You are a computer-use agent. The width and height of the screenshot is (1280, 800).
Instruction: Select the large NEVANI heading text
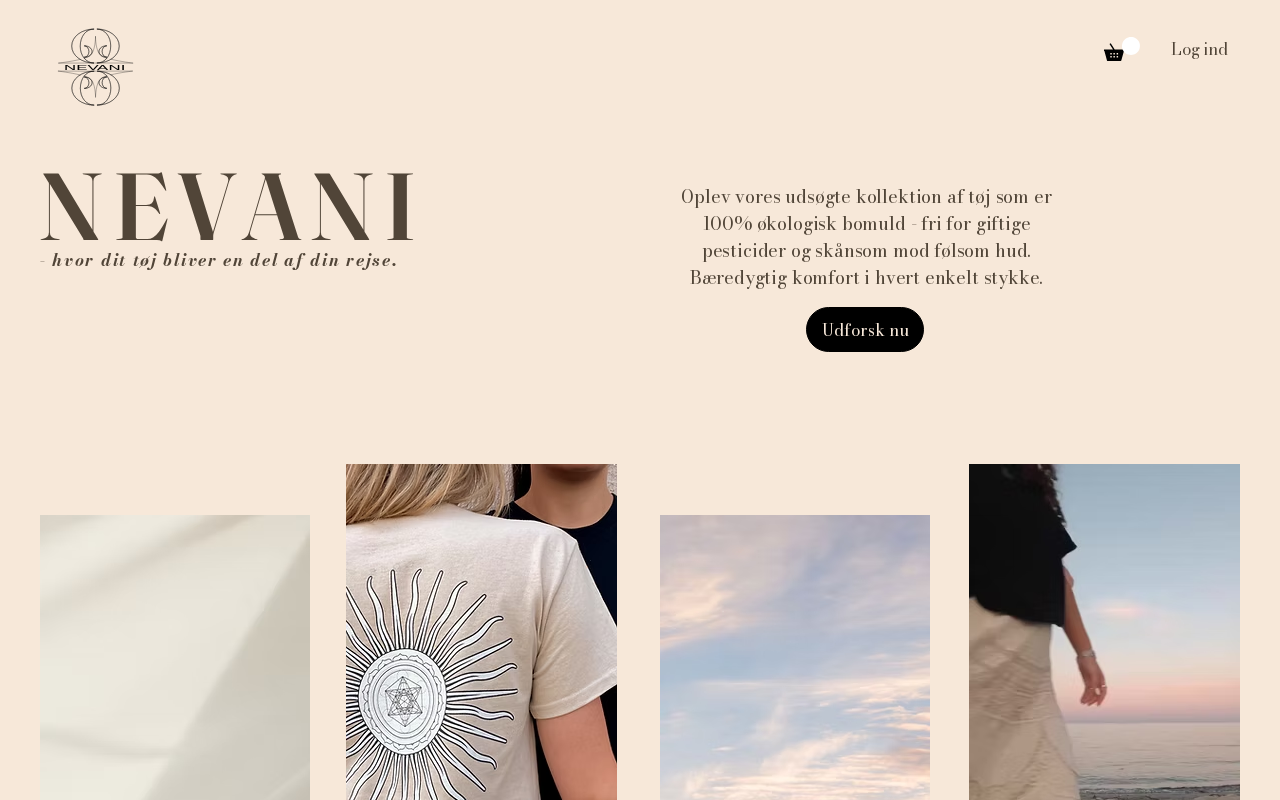pyautogui.click(x=227, y=207)
